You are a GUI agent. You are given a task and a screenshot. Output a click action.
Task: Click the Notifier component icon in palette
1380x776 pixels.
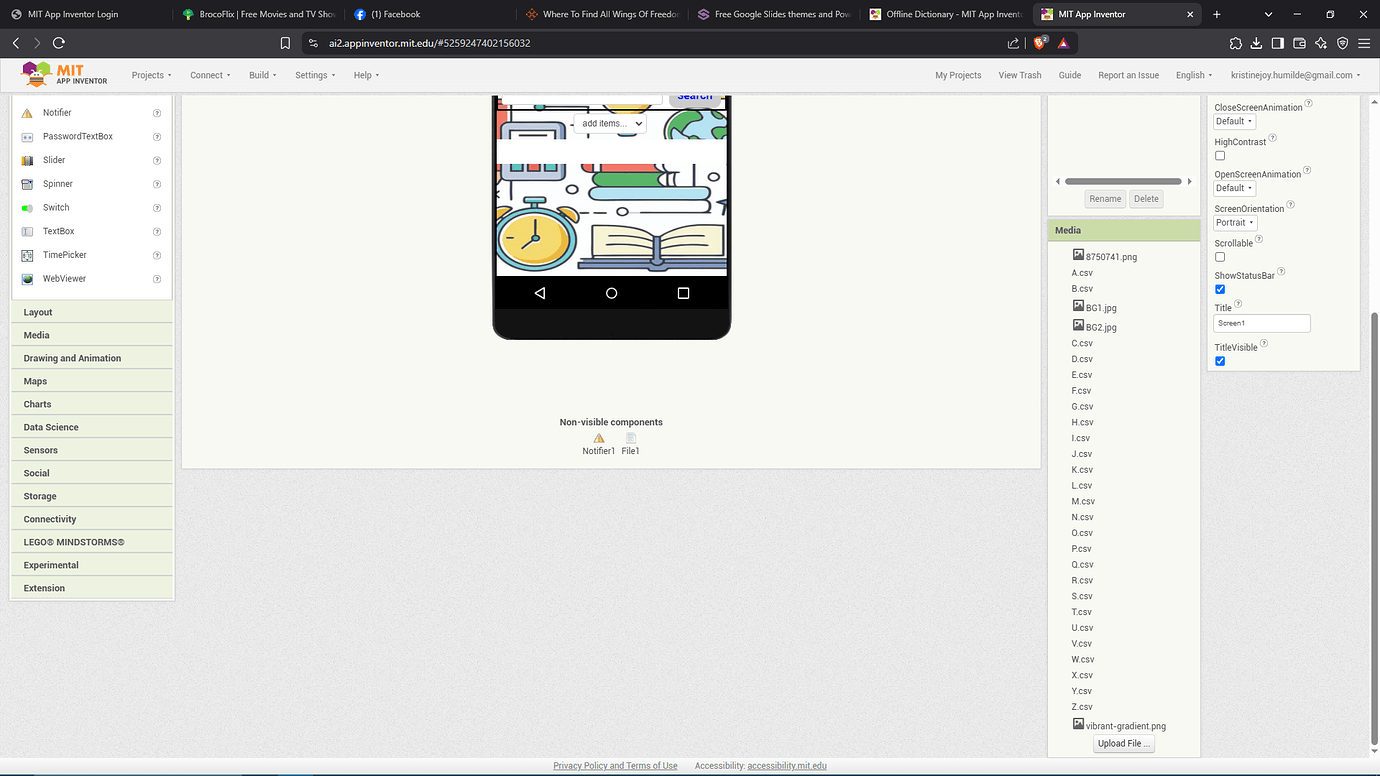pos(27,113)
